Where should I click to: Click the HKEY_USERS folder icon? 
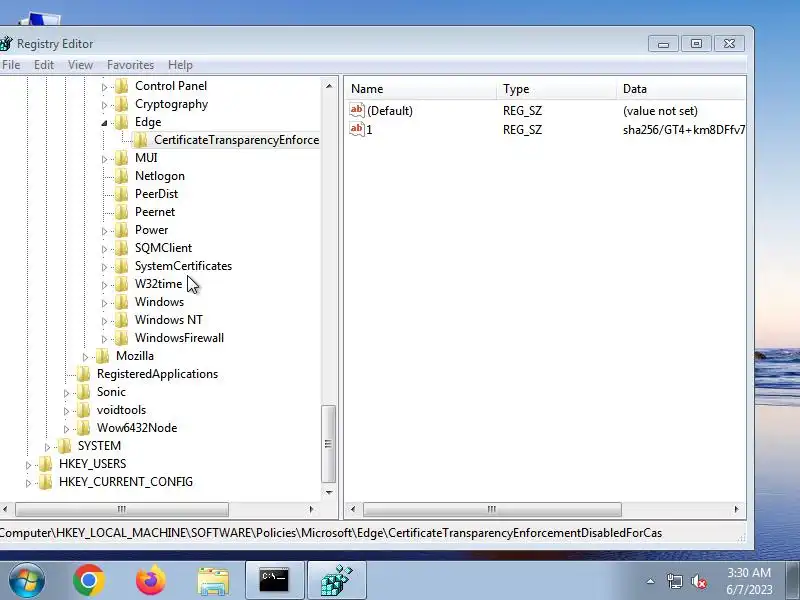tap(46, 464)
